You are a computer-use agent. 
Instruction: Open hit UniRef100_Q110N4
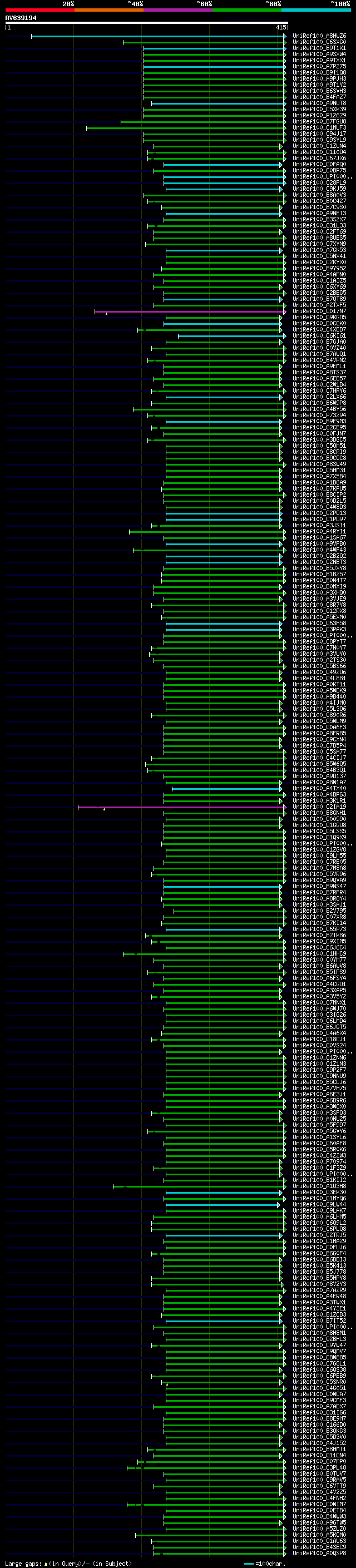(x=319, y=1456)
